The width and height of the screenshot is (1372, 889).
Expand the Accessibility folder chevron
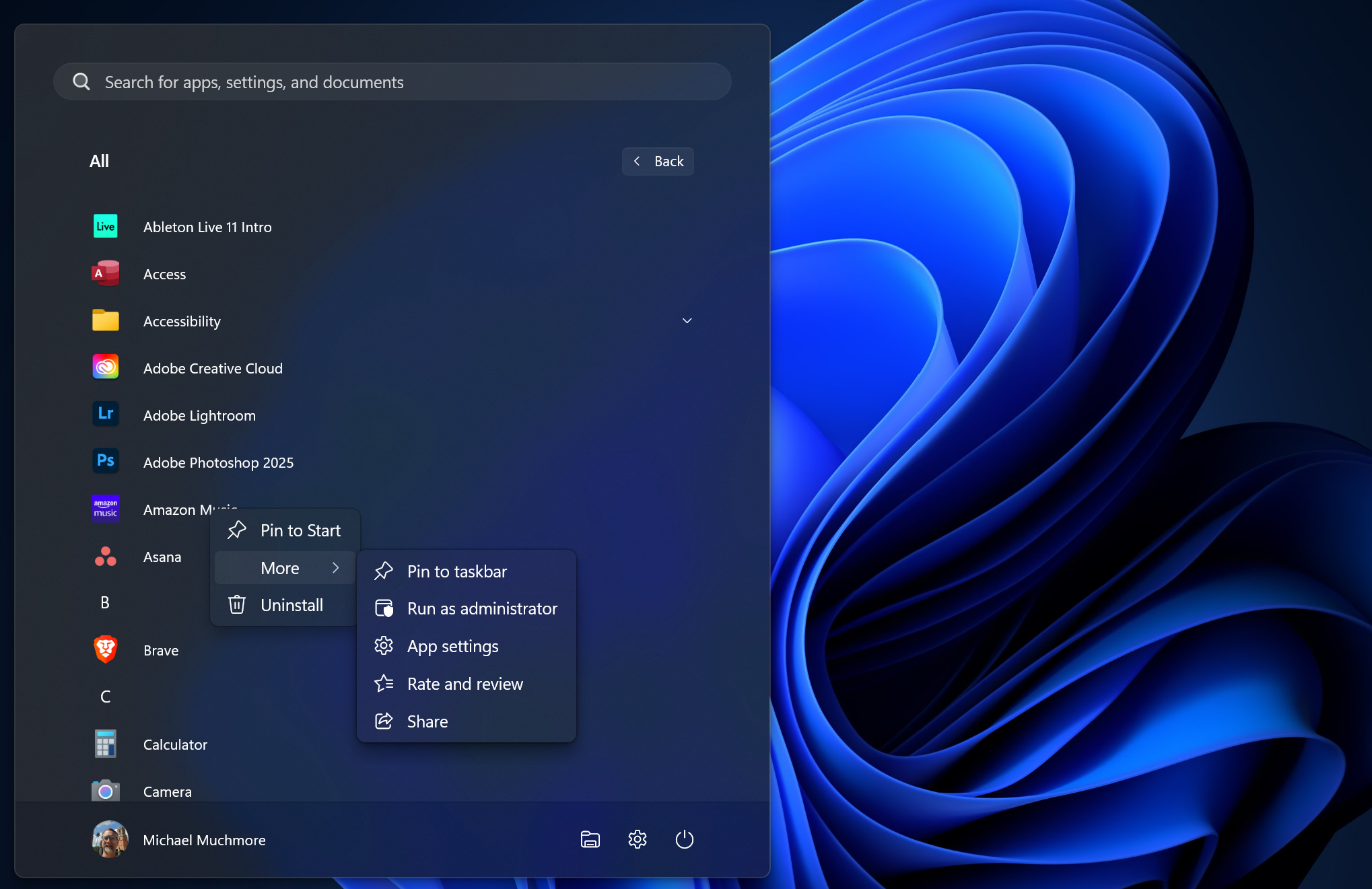[x=687, y=321]
